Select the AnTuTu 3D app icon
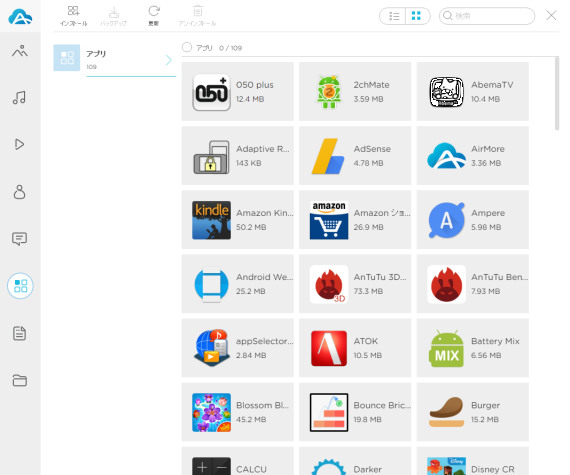The image size is (570, 475). (x=329, y=285)
